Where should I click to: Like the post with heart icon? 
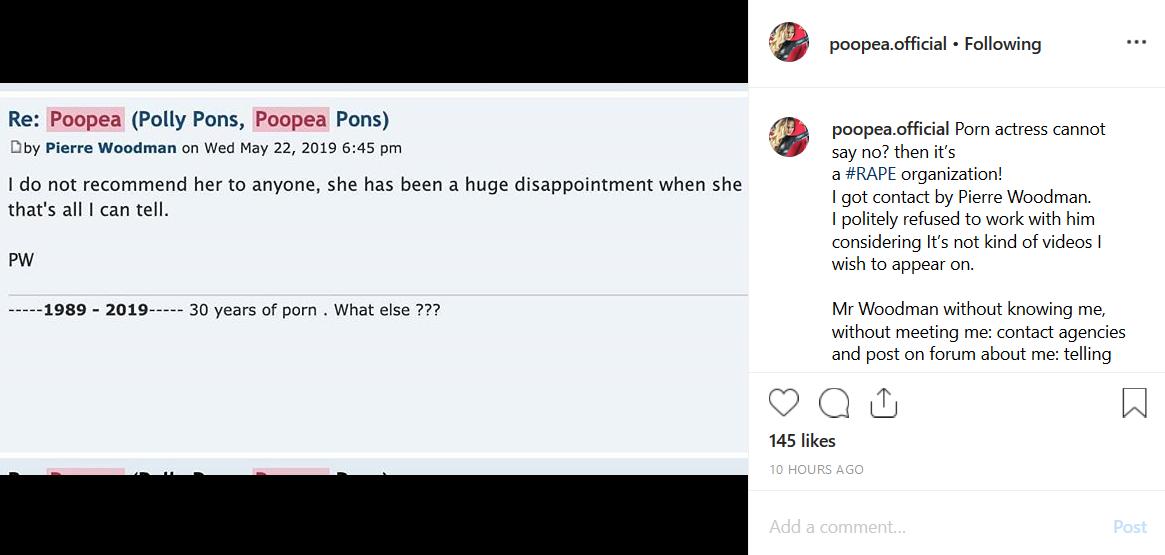pyautogui.click(x=784, y=402)
